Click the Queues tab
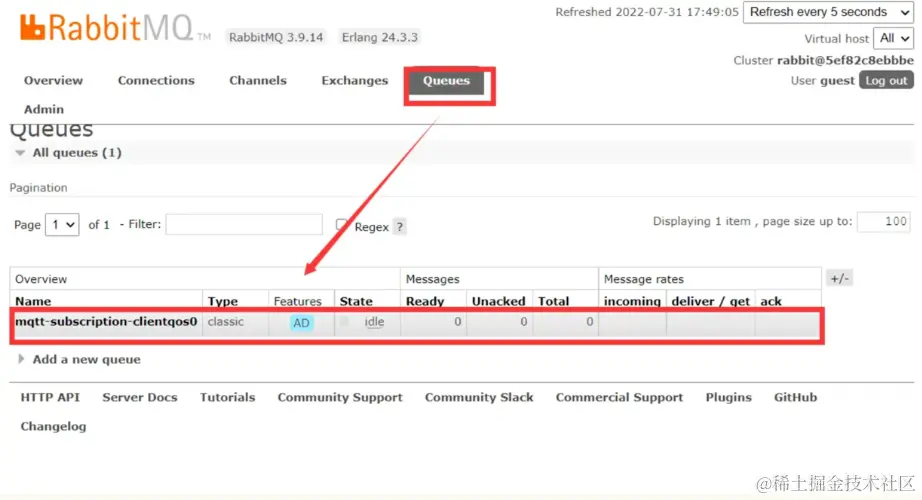Image resolution: width=922 pixels, height=500 pixels. tap(446, 81)
